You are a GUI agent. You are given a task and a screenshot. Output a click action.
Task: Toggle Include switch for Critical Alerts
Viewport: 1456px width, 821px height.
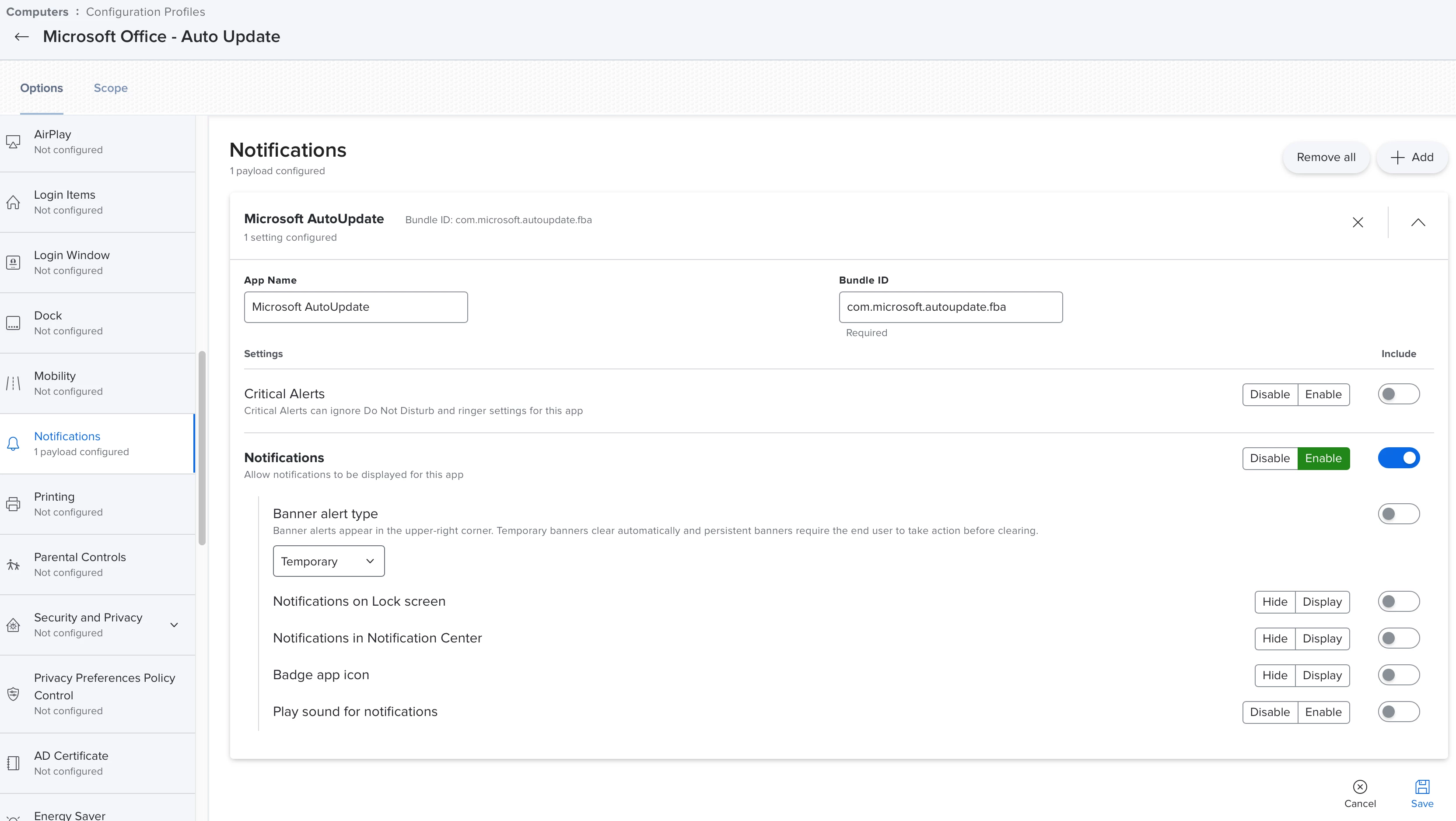(x=1398, y=394)
